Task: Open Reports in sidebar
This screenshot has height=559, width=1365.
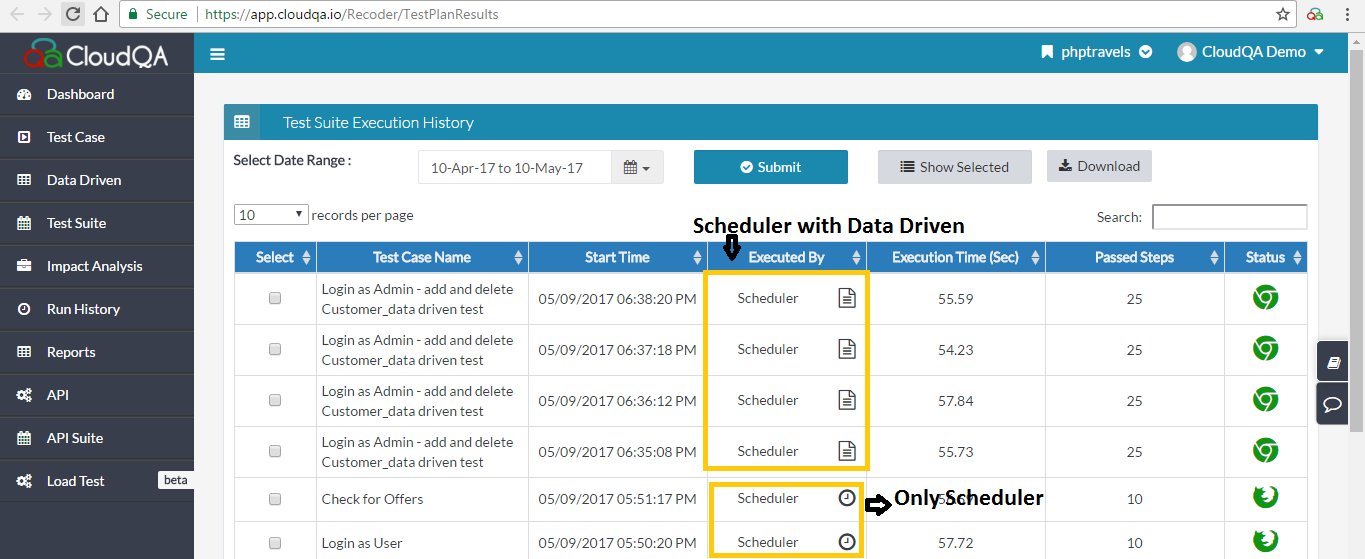Action: point(97,352)
